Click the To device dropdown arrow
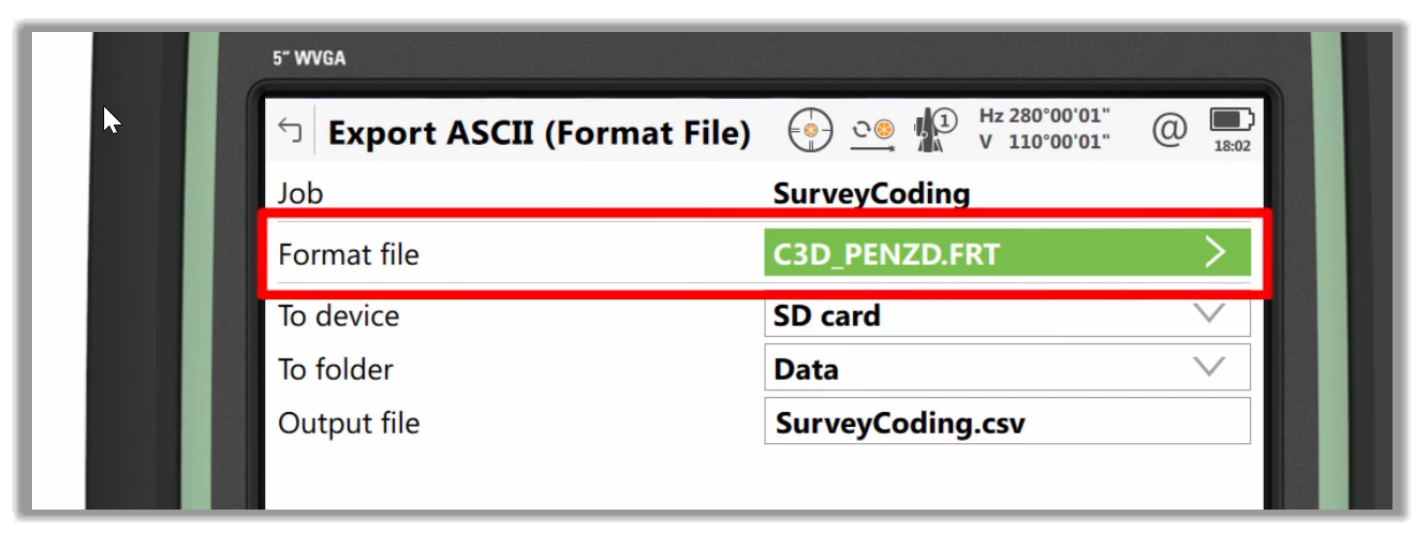This screenshot has width=1426, height=544. point(1209,314)
